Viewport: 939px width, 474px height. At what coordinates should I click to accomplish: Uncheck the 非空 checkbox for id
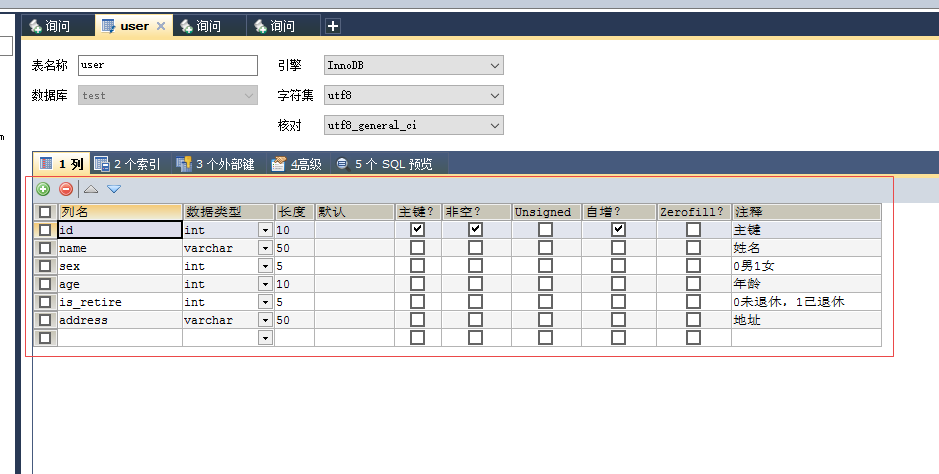(475, 229)
